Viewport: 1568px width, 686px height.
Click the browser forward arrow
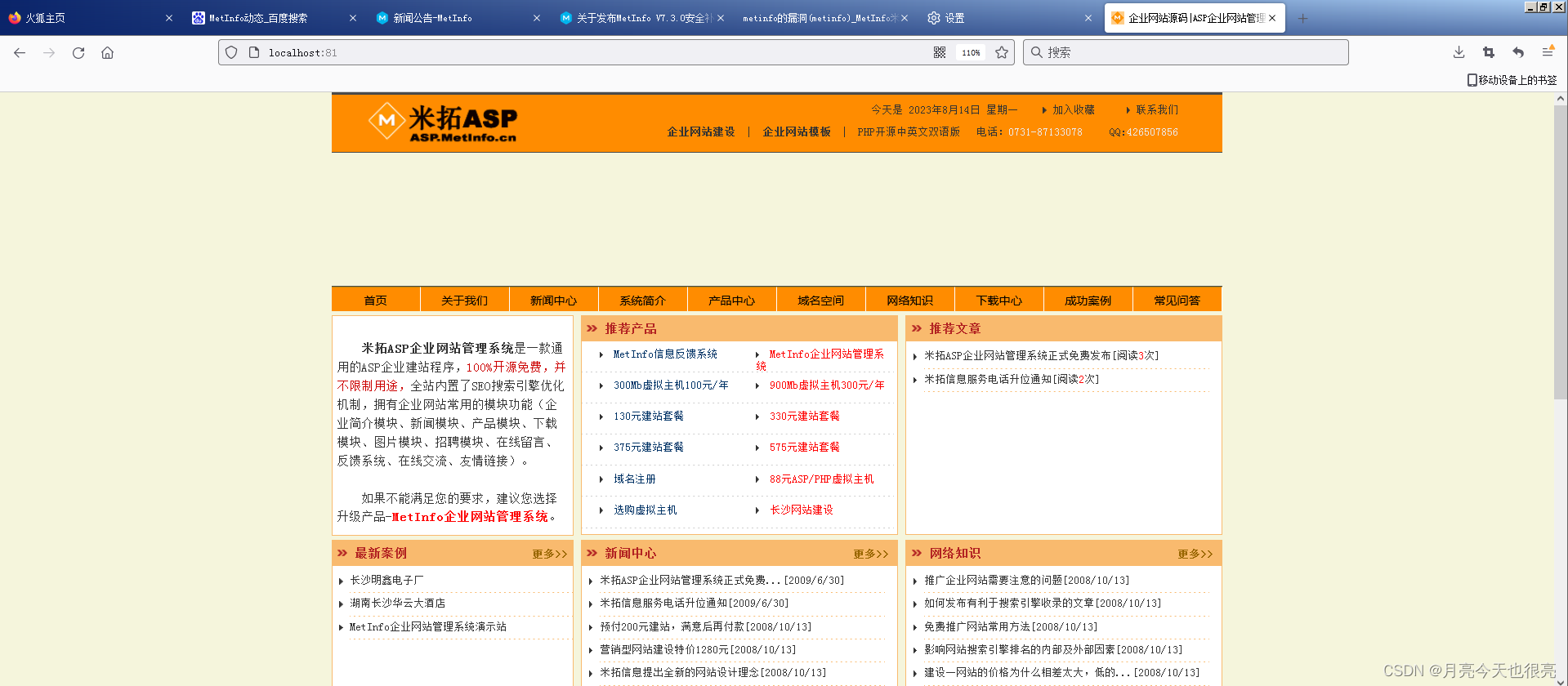(x=49, y=52)
